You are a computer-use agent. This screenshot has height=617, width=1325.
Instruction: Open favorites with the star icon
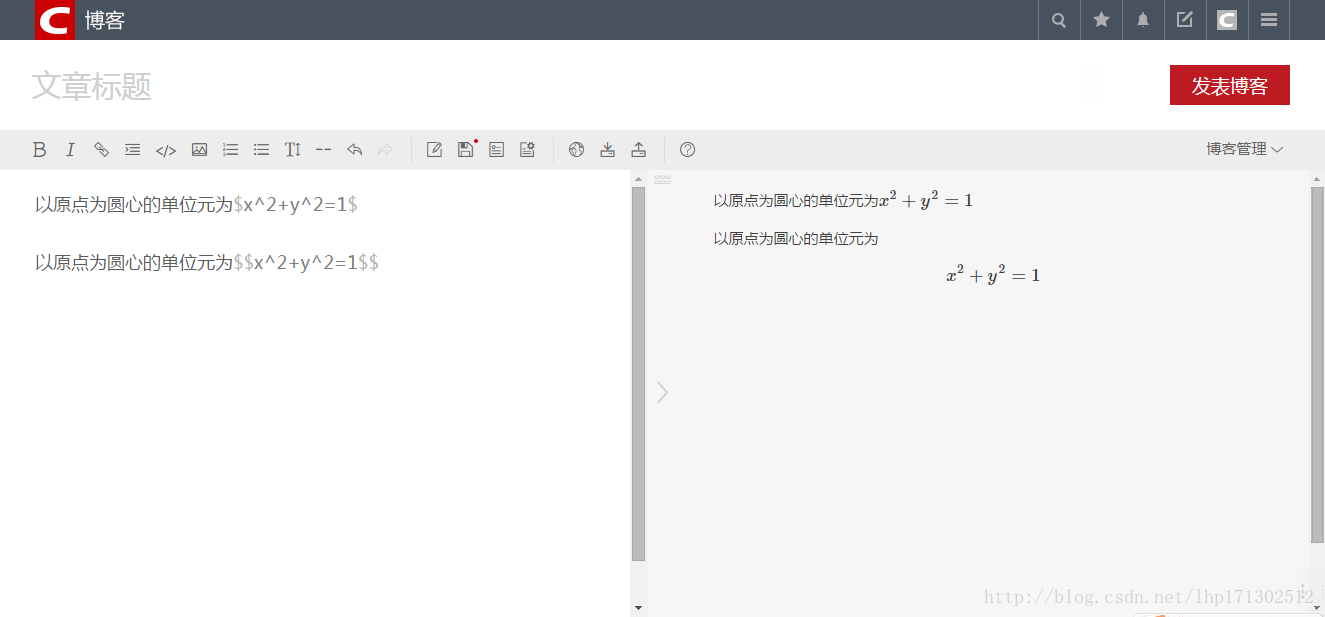(x=1101, y=20)
